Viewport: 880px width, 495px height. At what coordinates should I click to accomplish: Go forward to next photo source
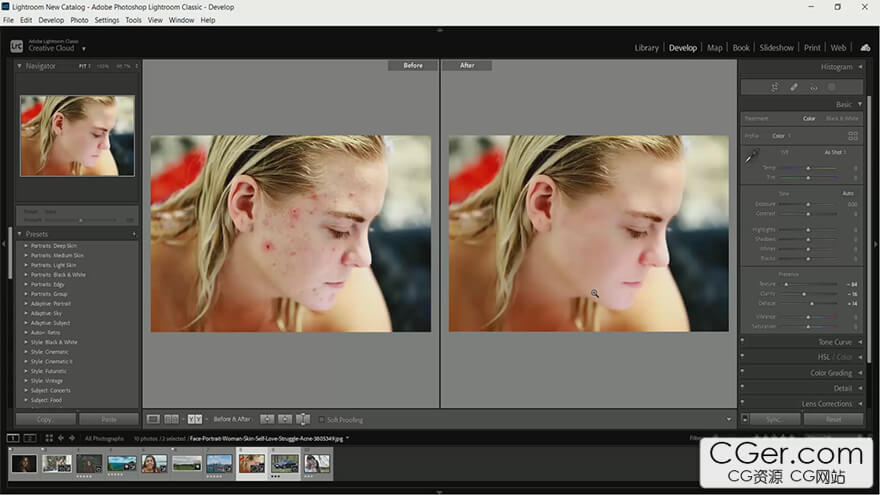72,438
